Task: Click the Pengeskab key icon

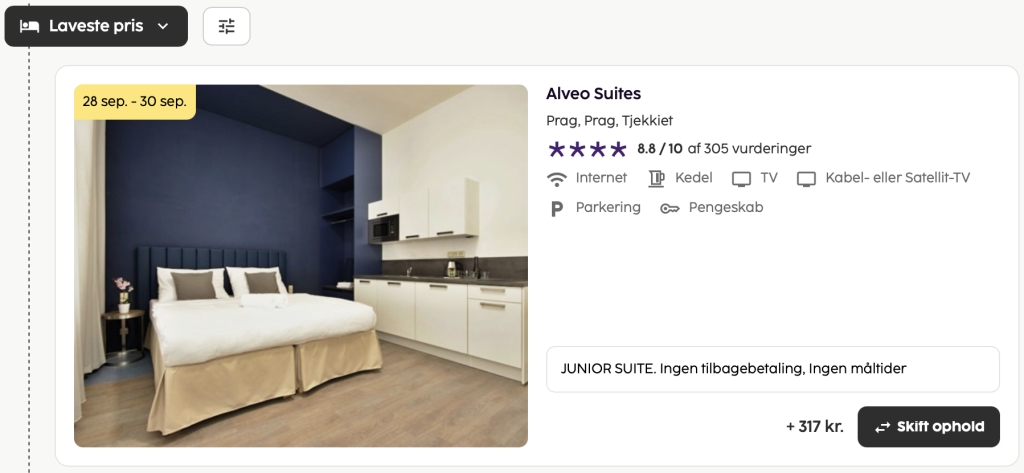Action: [x=669, y=208]
